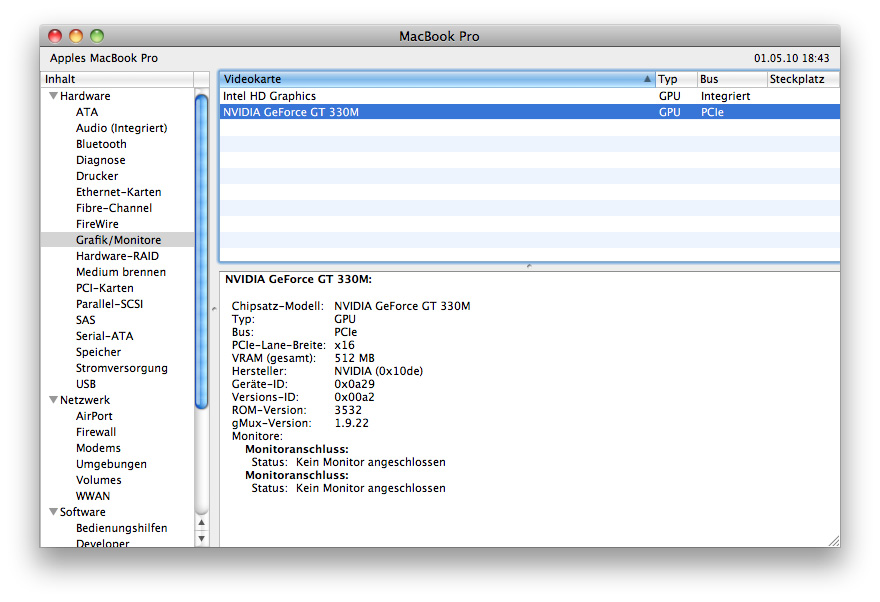Viewport: 880px width, 602px height.
Task: Select Umgebungen under Netzwerk
Action: [x=111, y=464]
